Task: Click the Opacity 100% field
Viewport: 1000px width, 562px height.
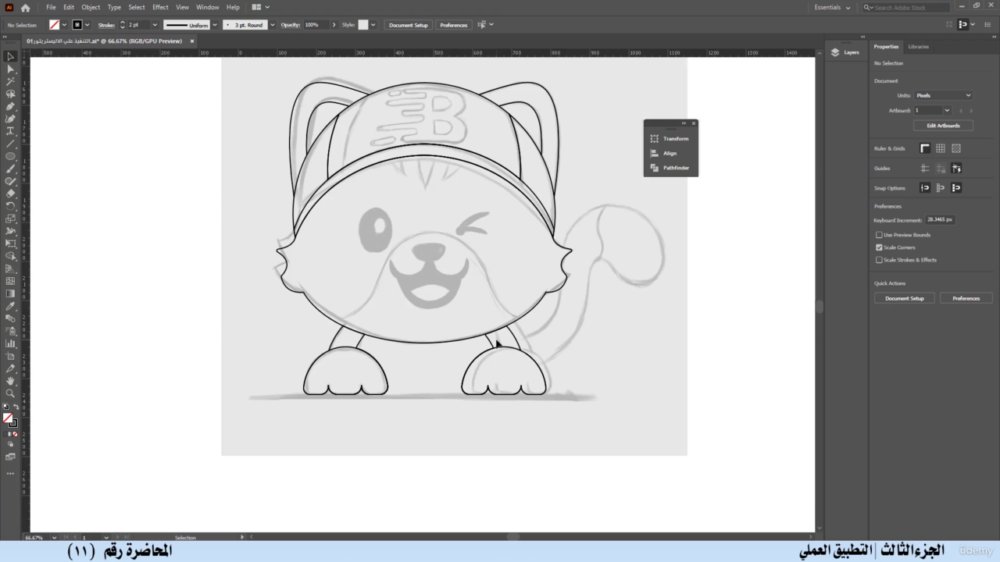Action: point(315,25)
